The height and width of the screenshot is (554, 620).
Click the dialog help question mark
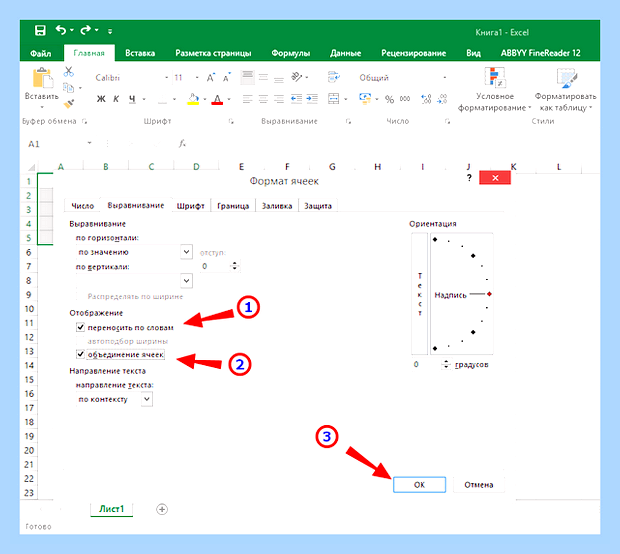pos(469,178)
